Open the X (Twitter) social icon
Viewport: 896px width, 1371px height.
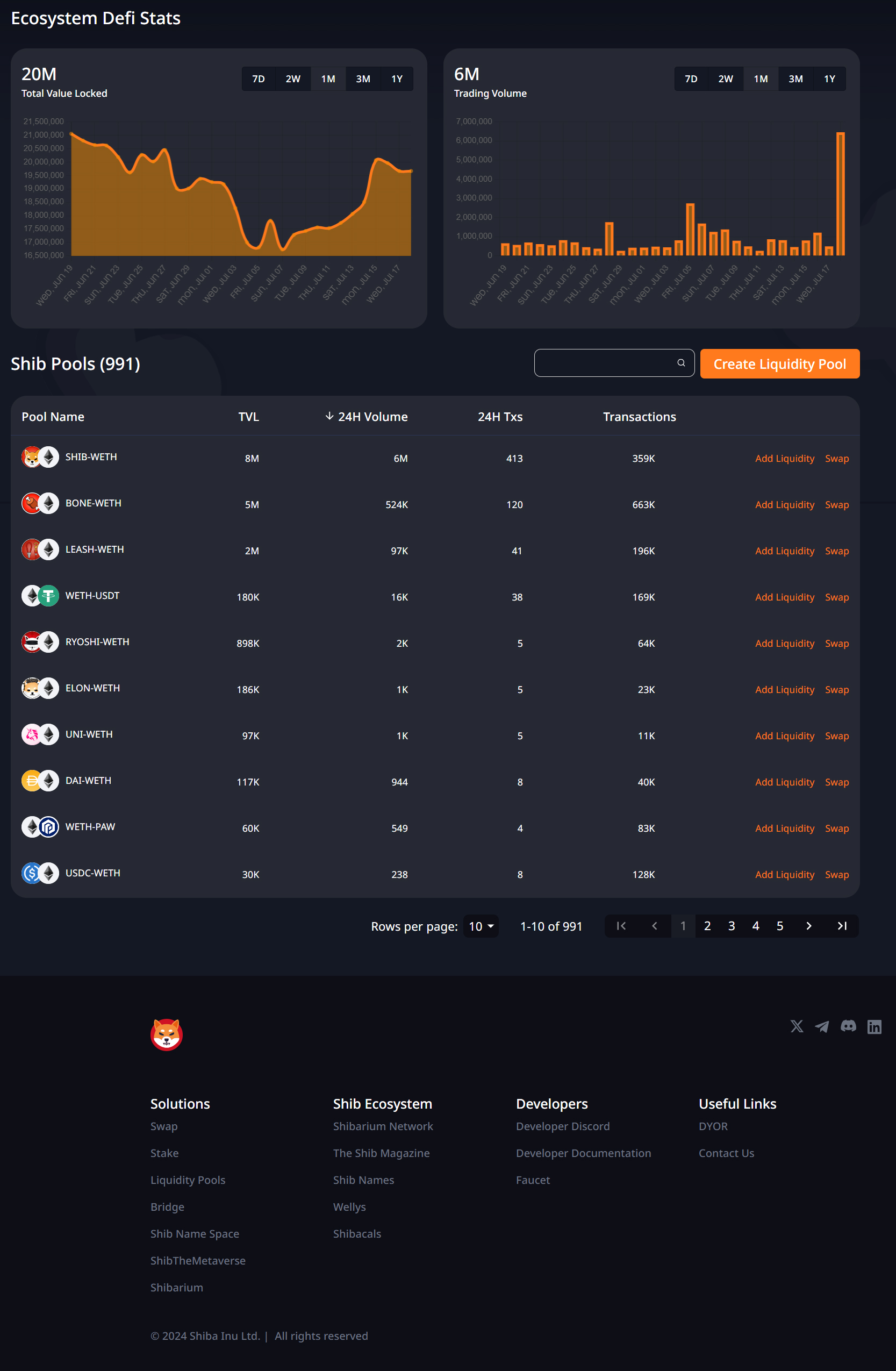tap(797, 1026)
